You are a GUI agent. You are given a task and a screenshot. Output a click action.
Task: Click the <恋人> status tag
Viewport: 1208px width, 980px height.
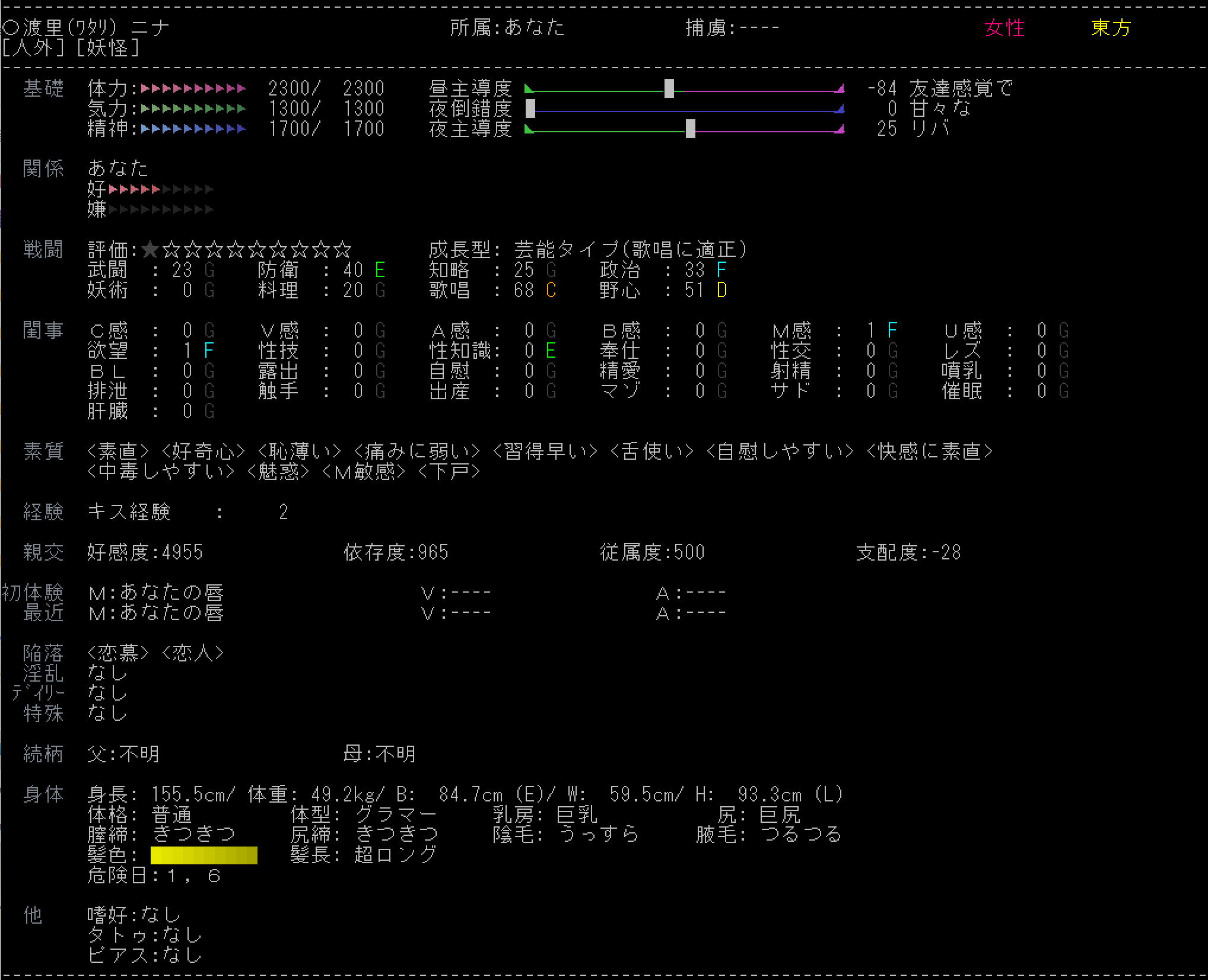coord(192,653)
